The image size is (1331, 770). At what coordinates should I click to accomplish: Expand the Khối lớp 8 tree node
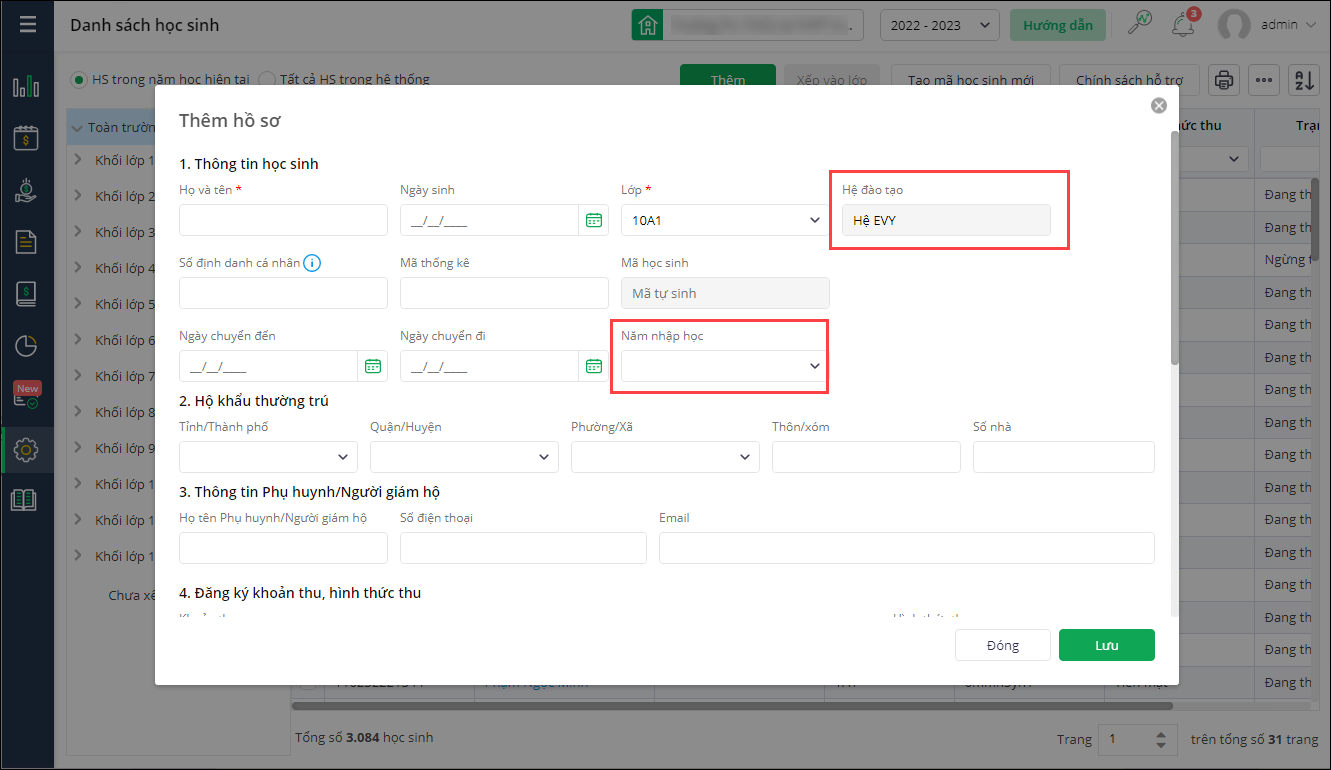[x=78, y=412]
